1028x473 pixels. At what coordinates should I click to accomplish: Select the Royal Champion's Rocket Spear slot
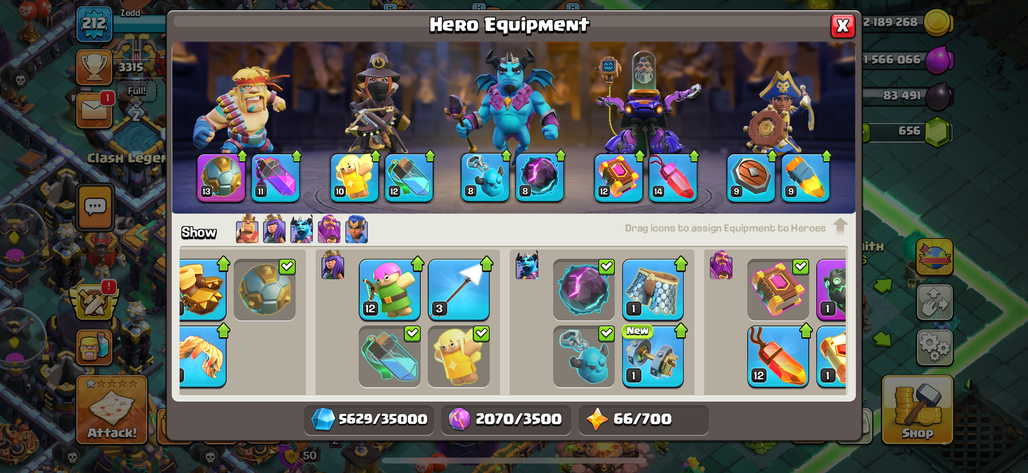pos(805,178)
